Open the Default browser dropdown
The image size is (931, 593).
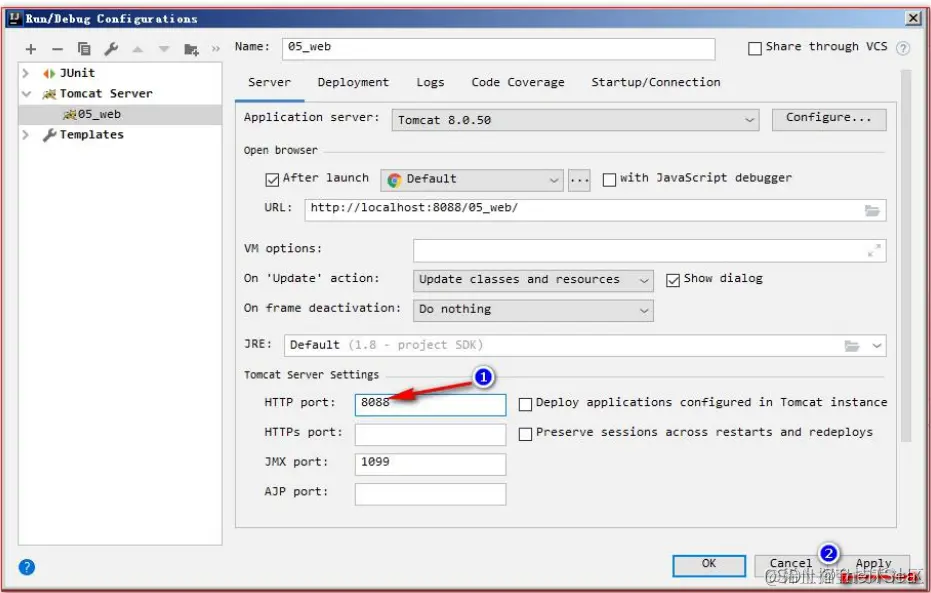(472, 180)
